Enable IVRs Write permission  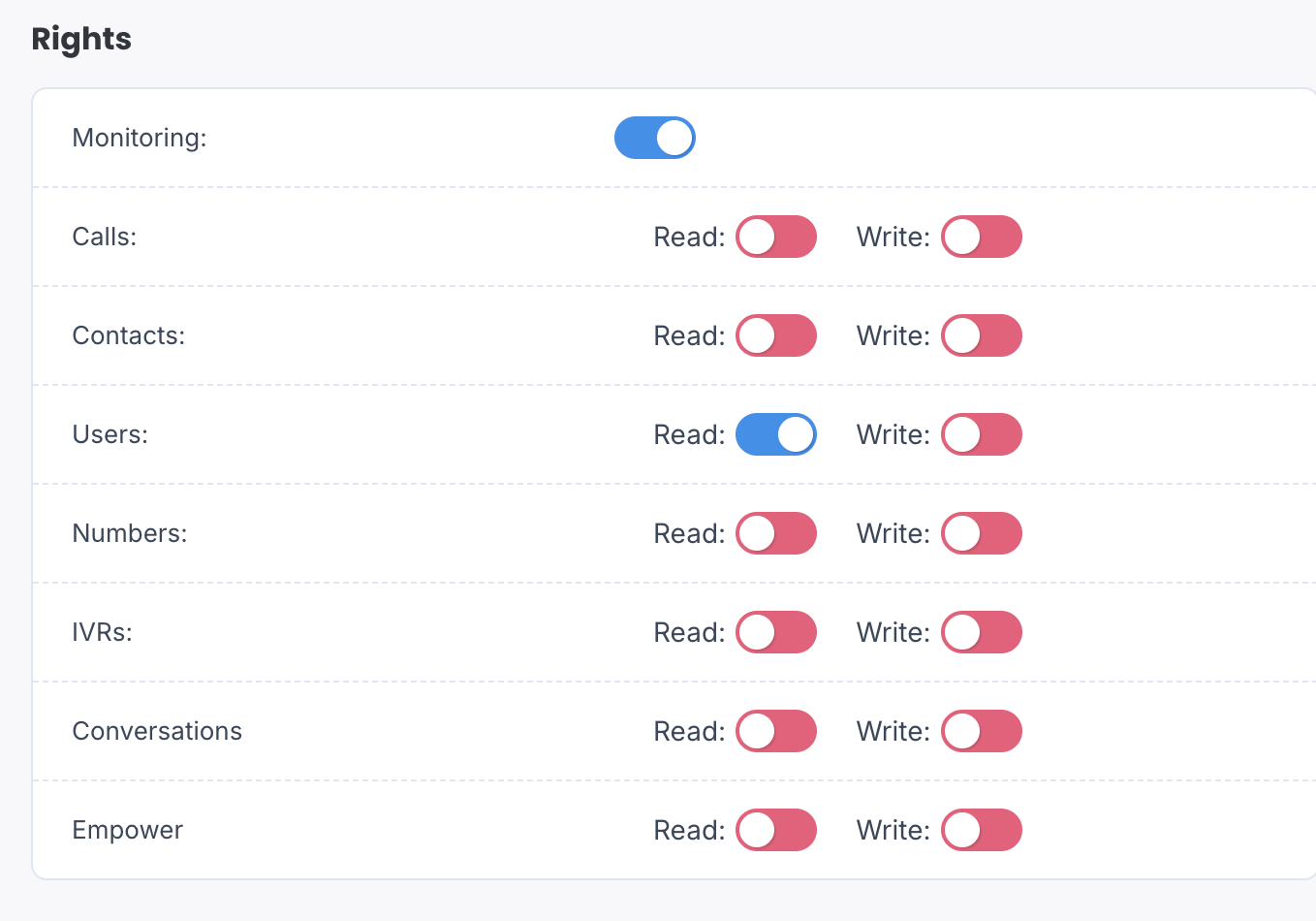[982, 632]
